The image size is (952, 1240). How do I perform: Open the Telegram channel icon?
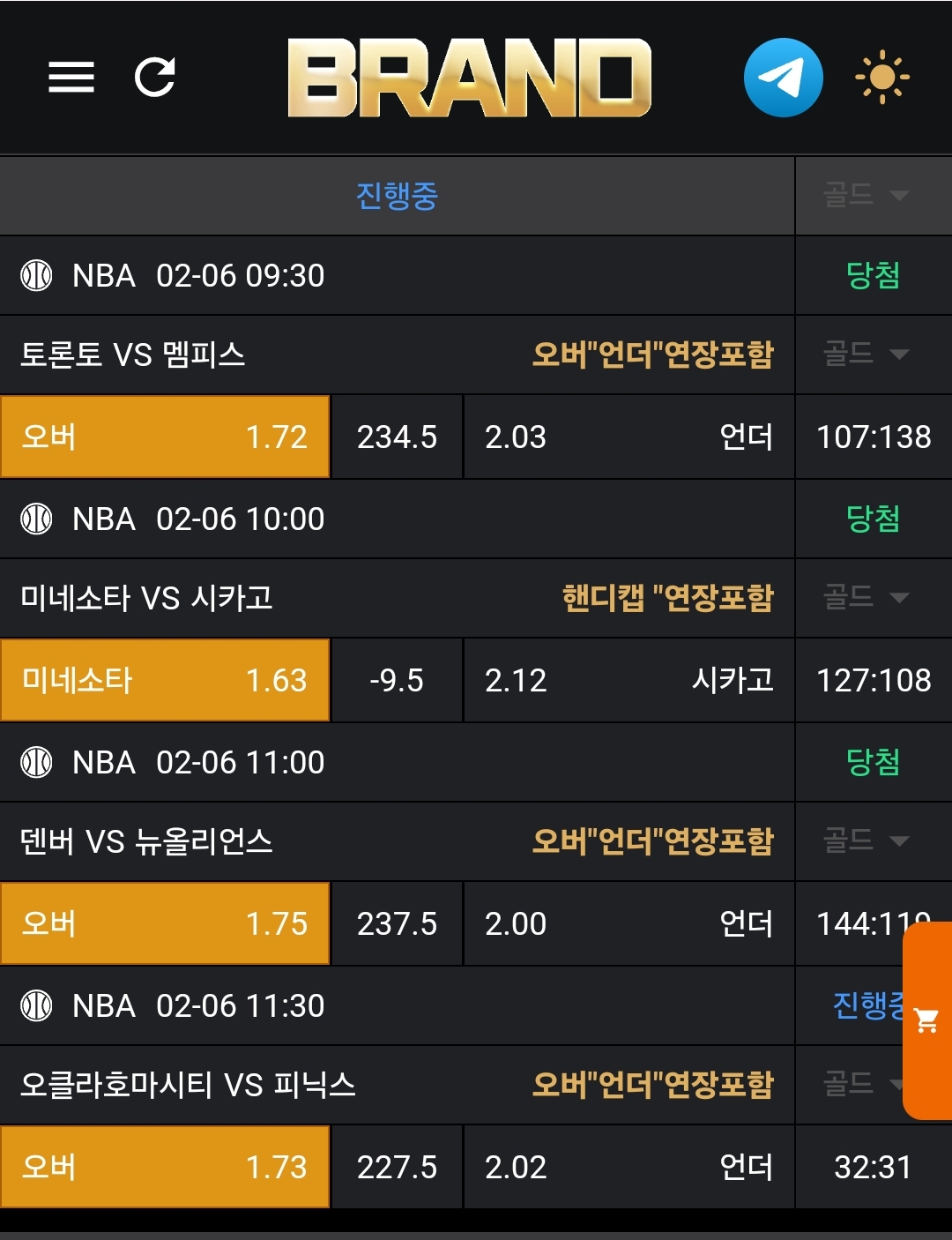click(783, 78)
